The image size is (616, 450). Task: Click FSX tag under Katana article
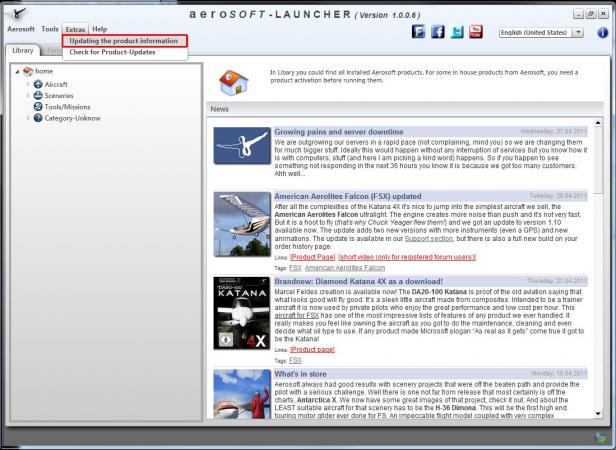point(295,360)
